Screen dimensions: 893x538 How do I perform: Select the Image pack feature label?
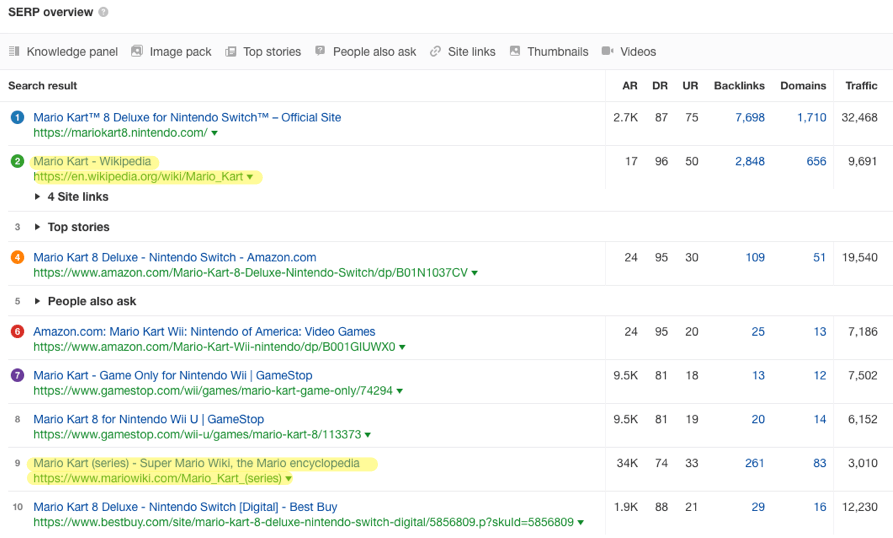[x=181, y=52]
